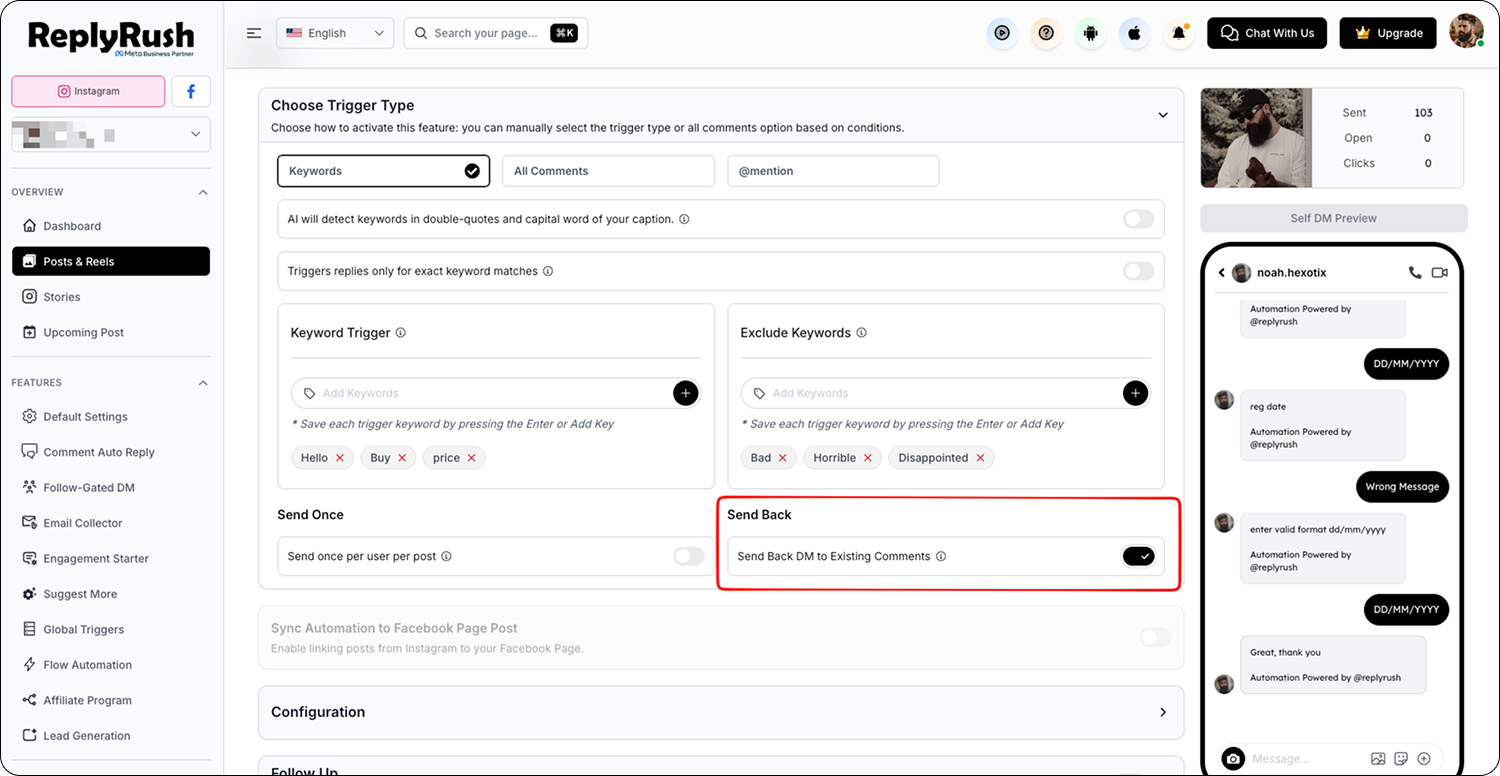Collapse the Overview sidebar section
1500x776 pixels.
tap(203, 192)
